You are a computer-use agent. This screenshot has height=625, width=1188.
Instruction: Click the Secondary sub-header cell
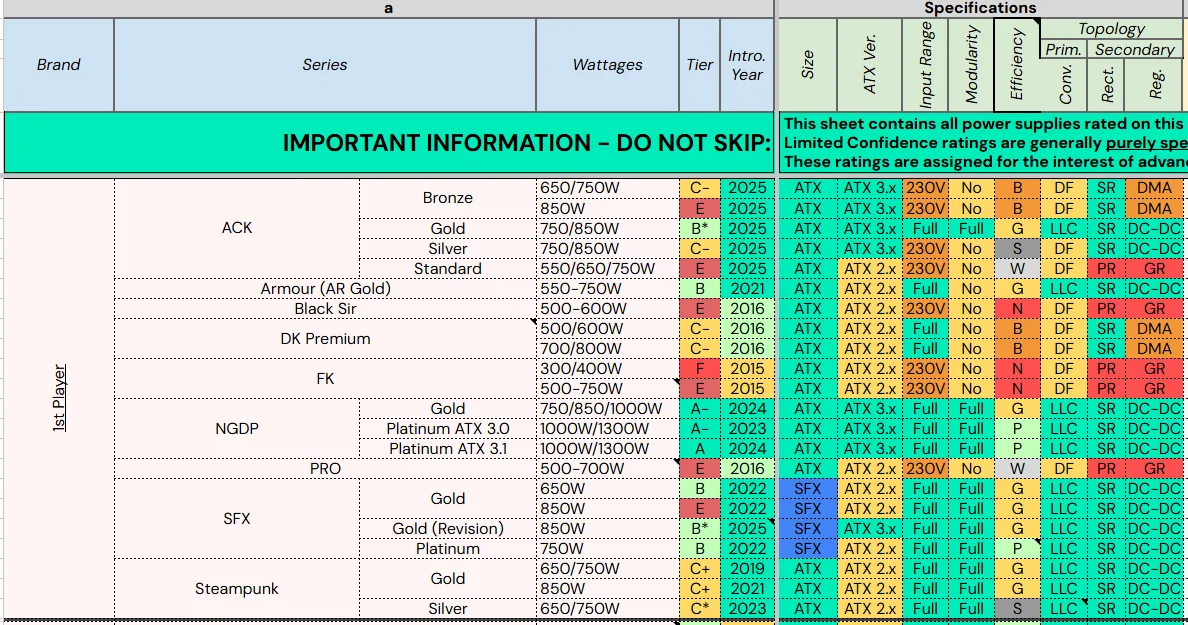pos(1135,49)
